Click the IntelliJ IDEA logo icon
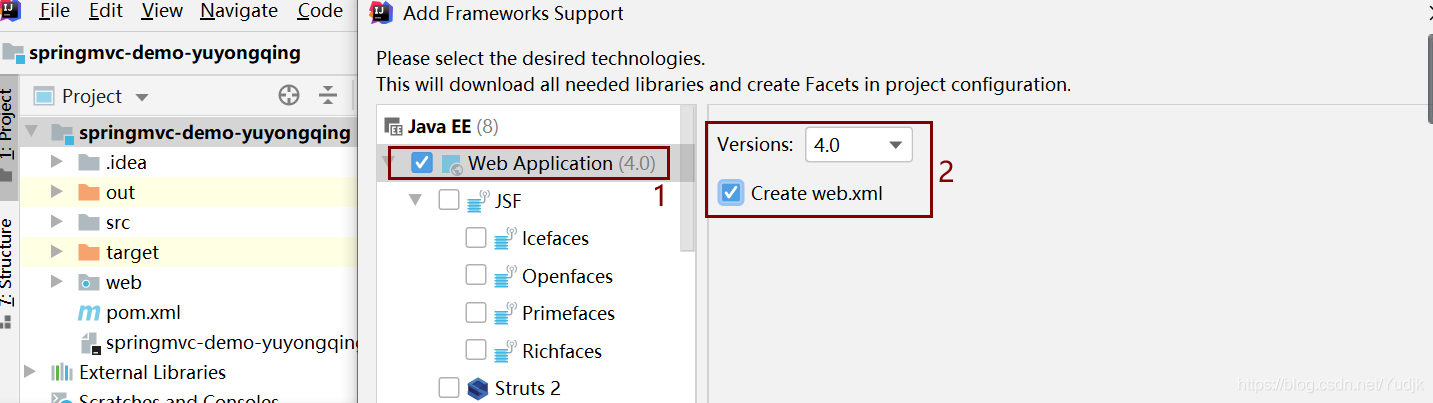This screenshot has height=403, width=1433. click(x=10, y=12)
